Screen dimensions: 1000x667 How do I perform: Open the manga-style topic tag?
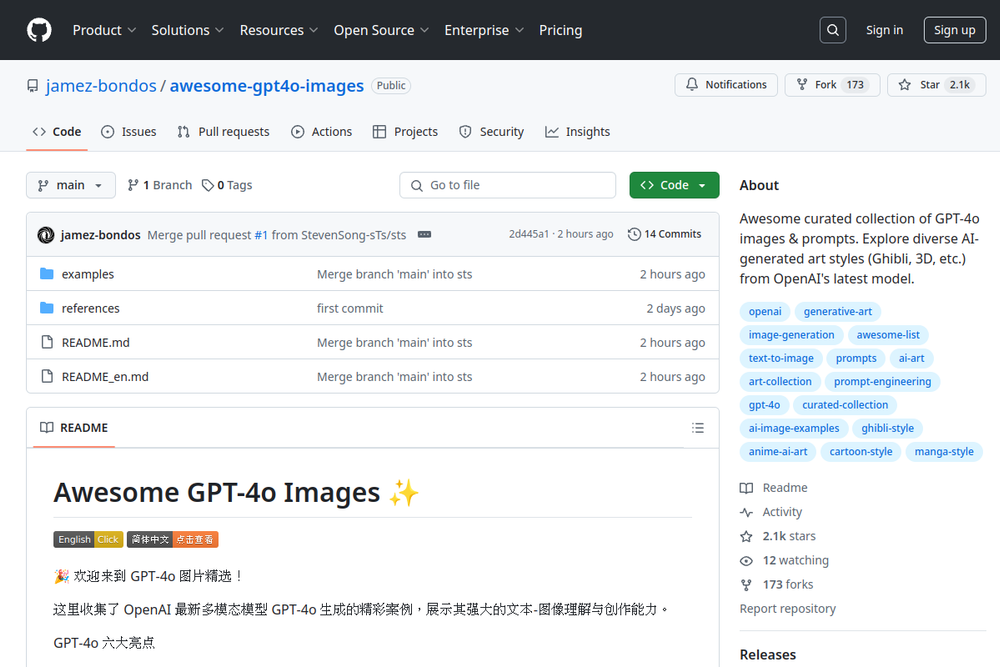tap(944, 451)
